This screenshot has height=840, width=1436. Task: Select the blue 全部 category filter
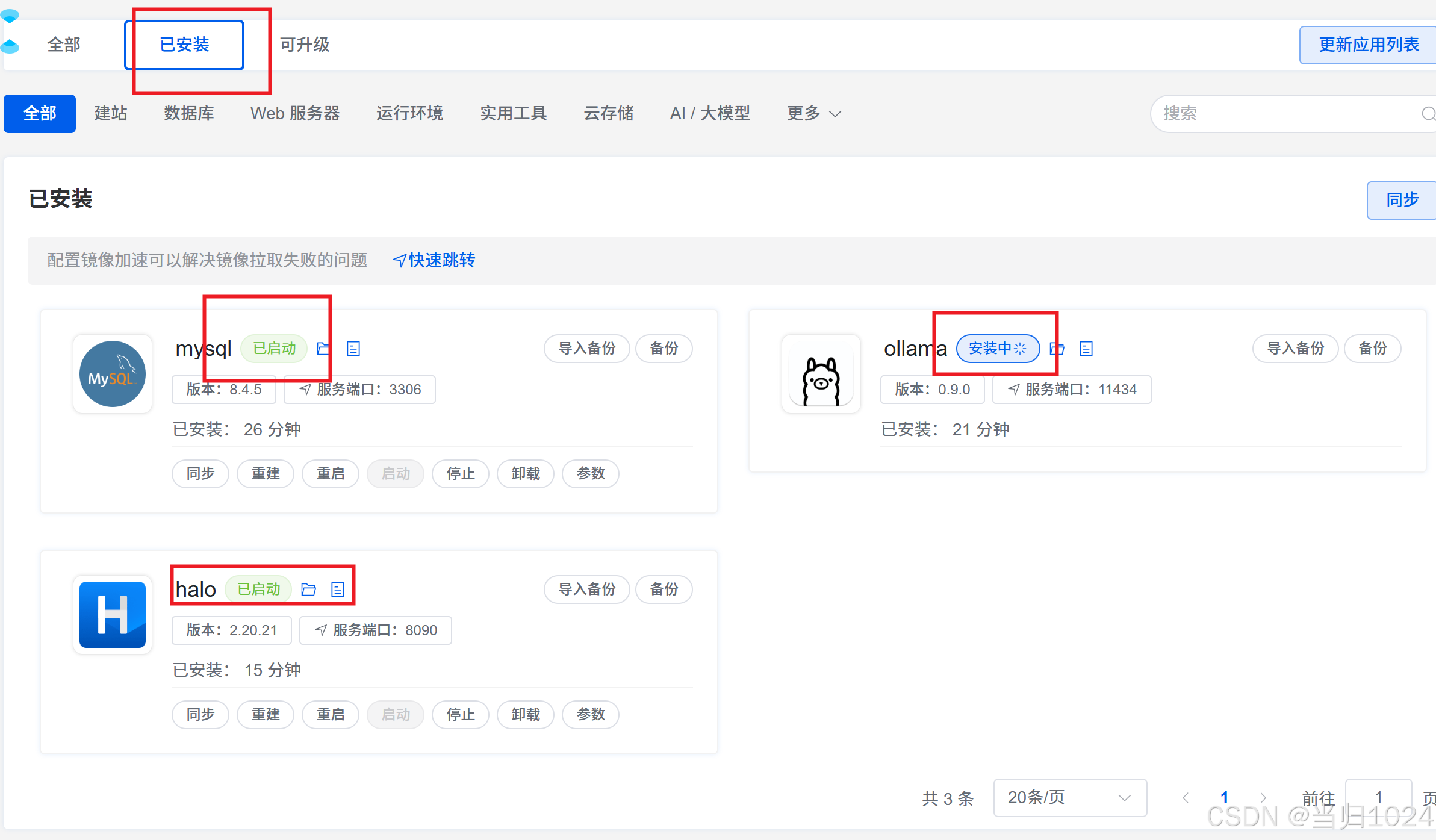(x=40, y=113)
